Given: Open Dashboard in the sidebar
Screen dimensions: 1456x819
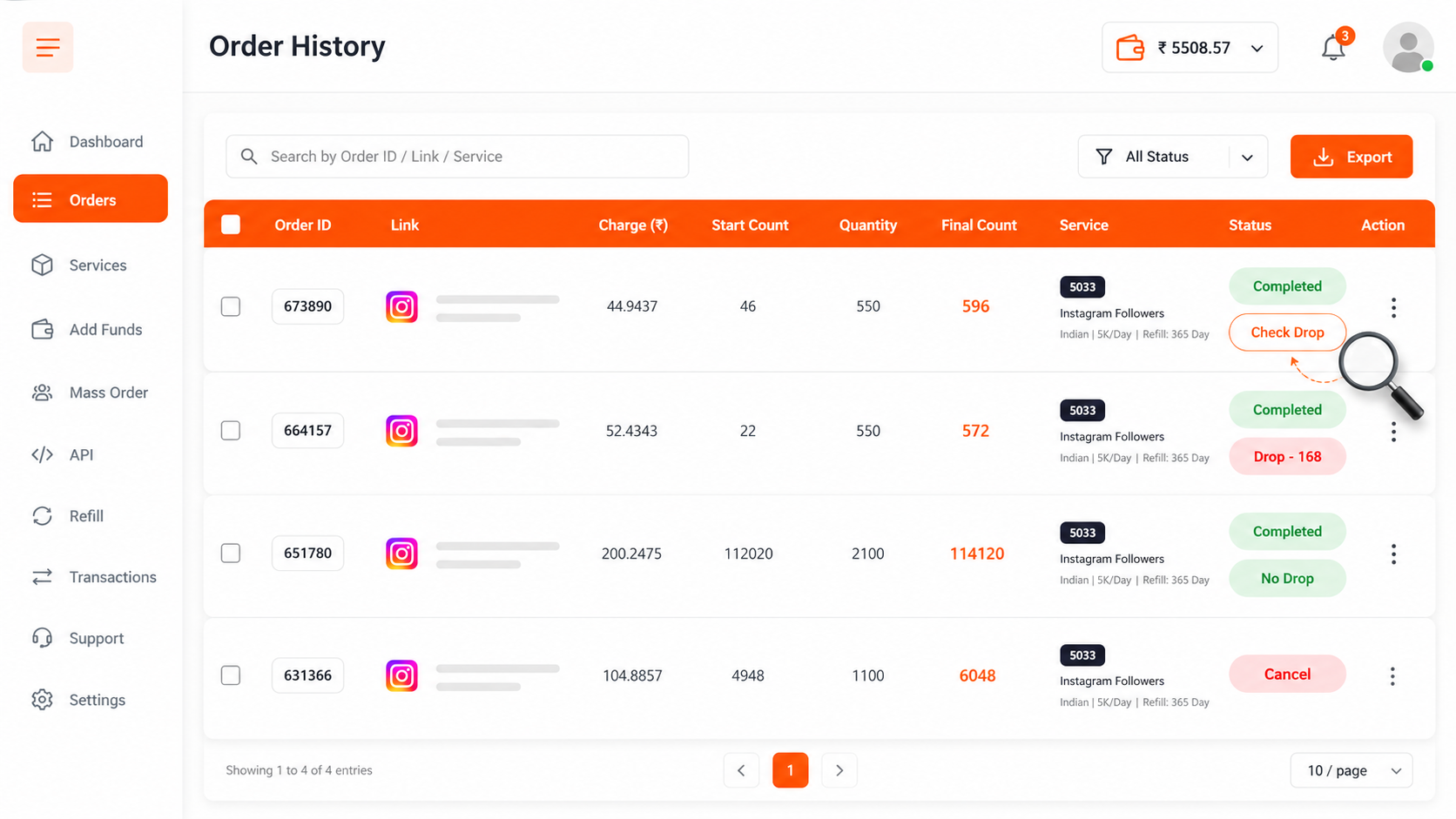Looking at the screenshot, I should pyautogui.click(x=91, y=142).
